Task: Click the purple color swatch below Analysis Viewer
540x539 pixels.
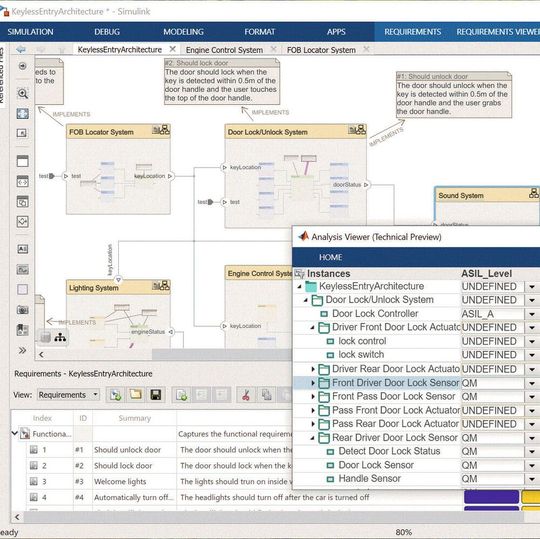Action: pos(491,497)
